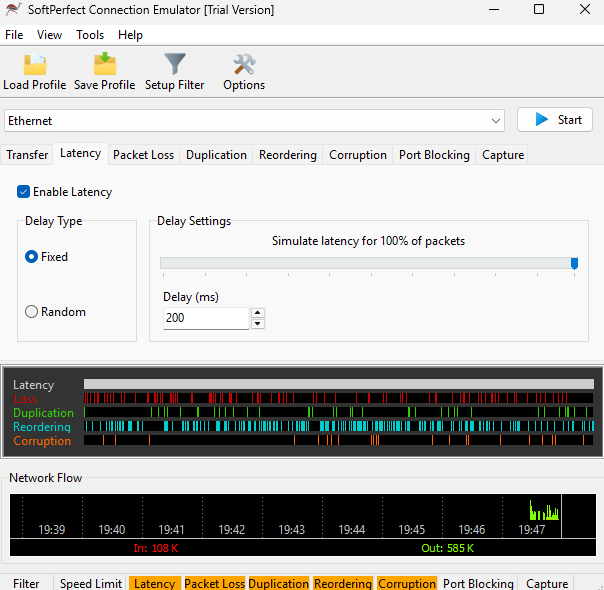Open the Tools menu
Viewport: 604px width, 590px height.
click(90, 35)
